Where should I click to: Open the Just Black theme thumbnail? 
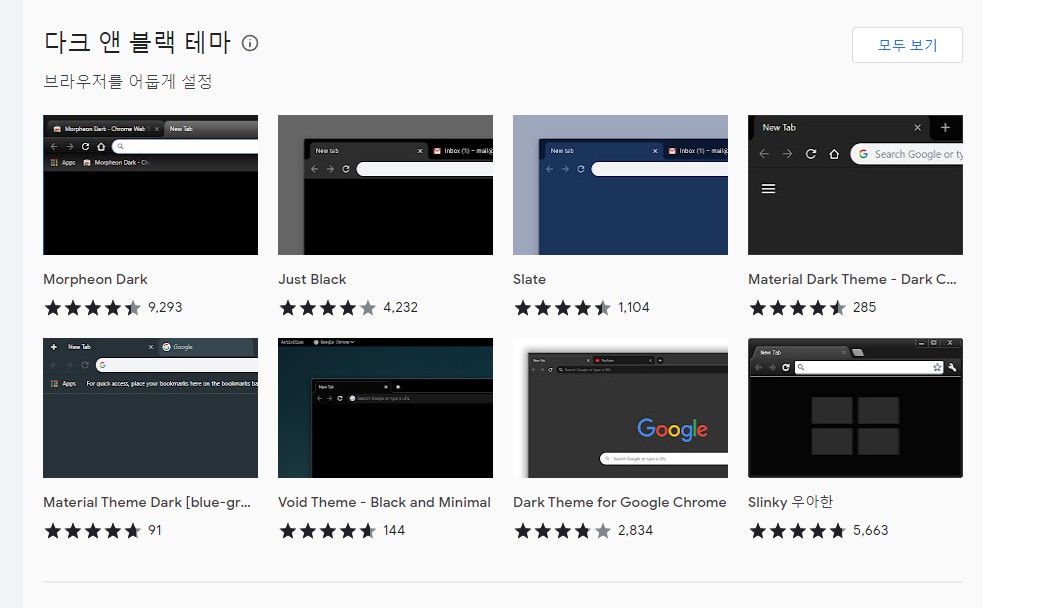(385, 185)
